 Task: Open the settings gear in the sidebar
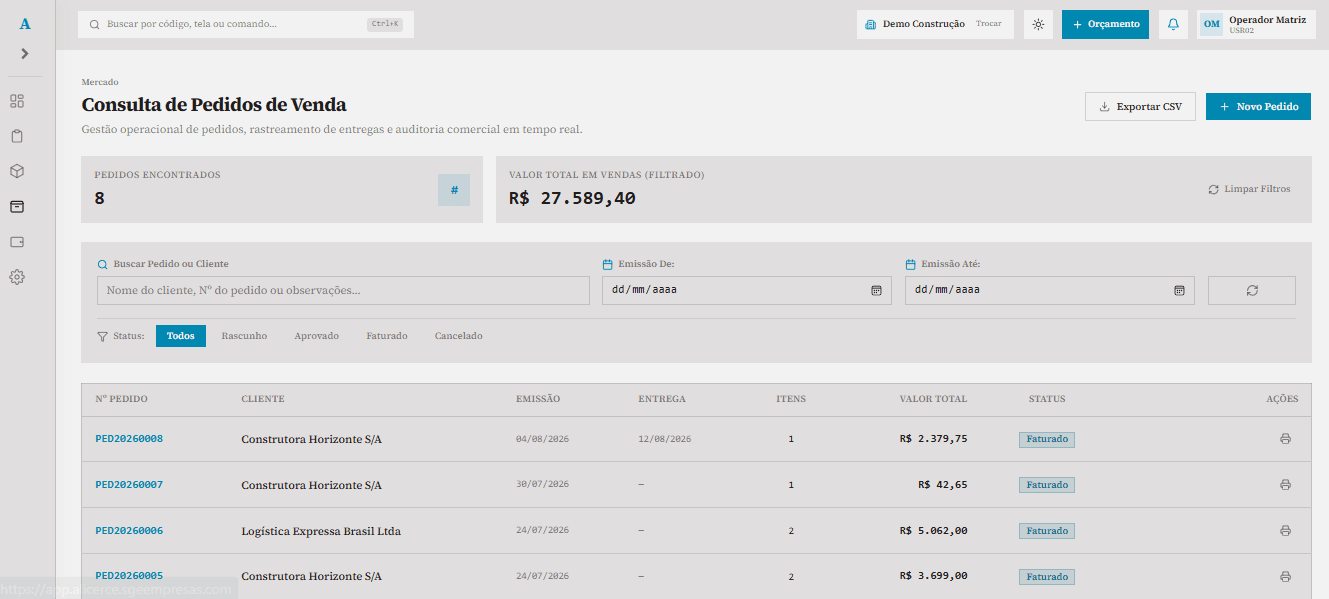point(17,277)
